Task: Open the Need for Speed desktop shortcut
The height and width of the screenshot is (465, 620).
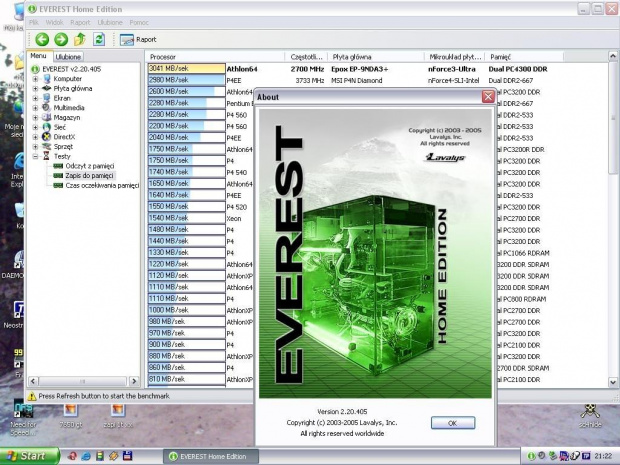Action: [22, 416]
